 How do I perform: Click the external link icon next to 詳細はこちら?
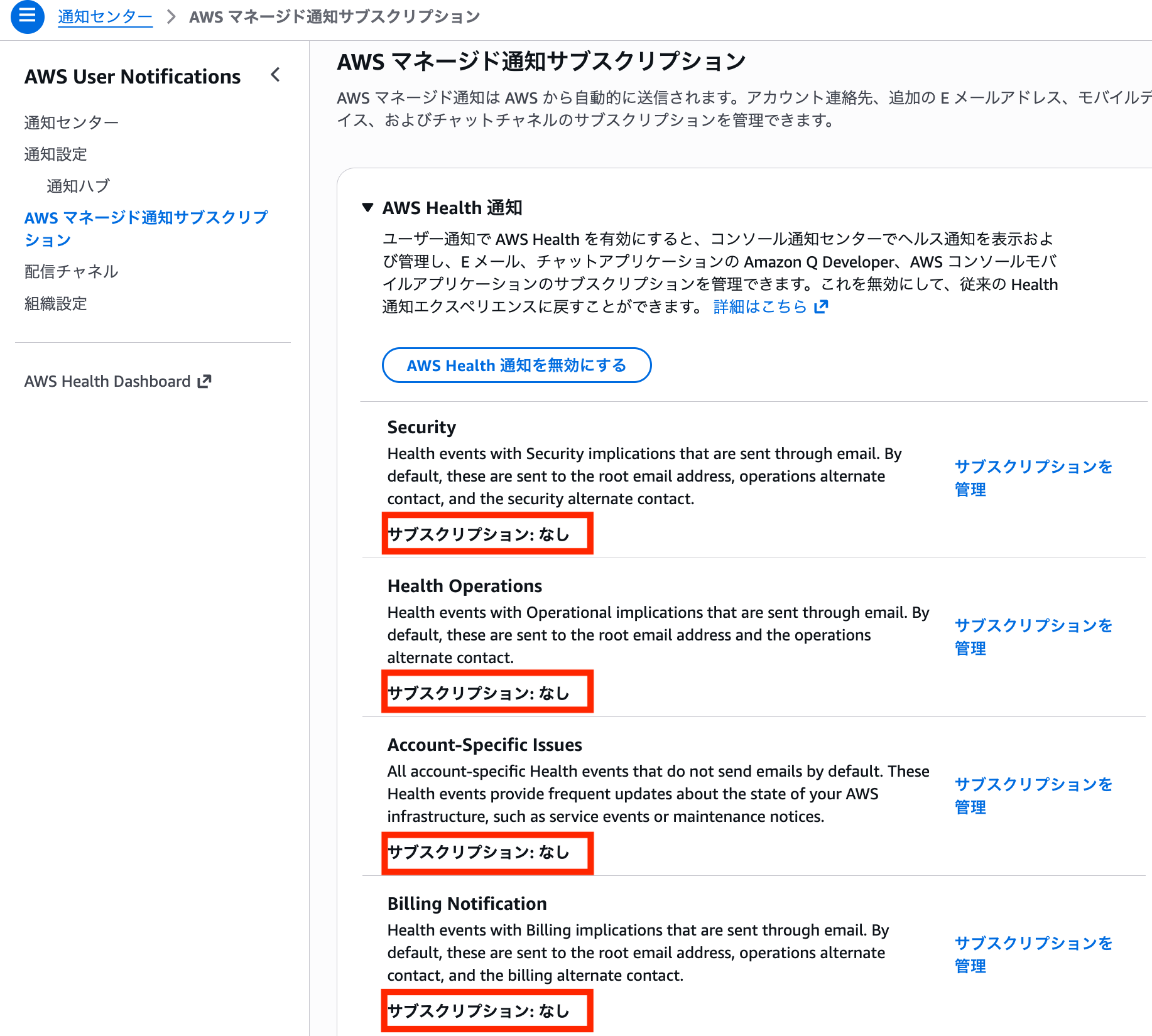(821, 306)
